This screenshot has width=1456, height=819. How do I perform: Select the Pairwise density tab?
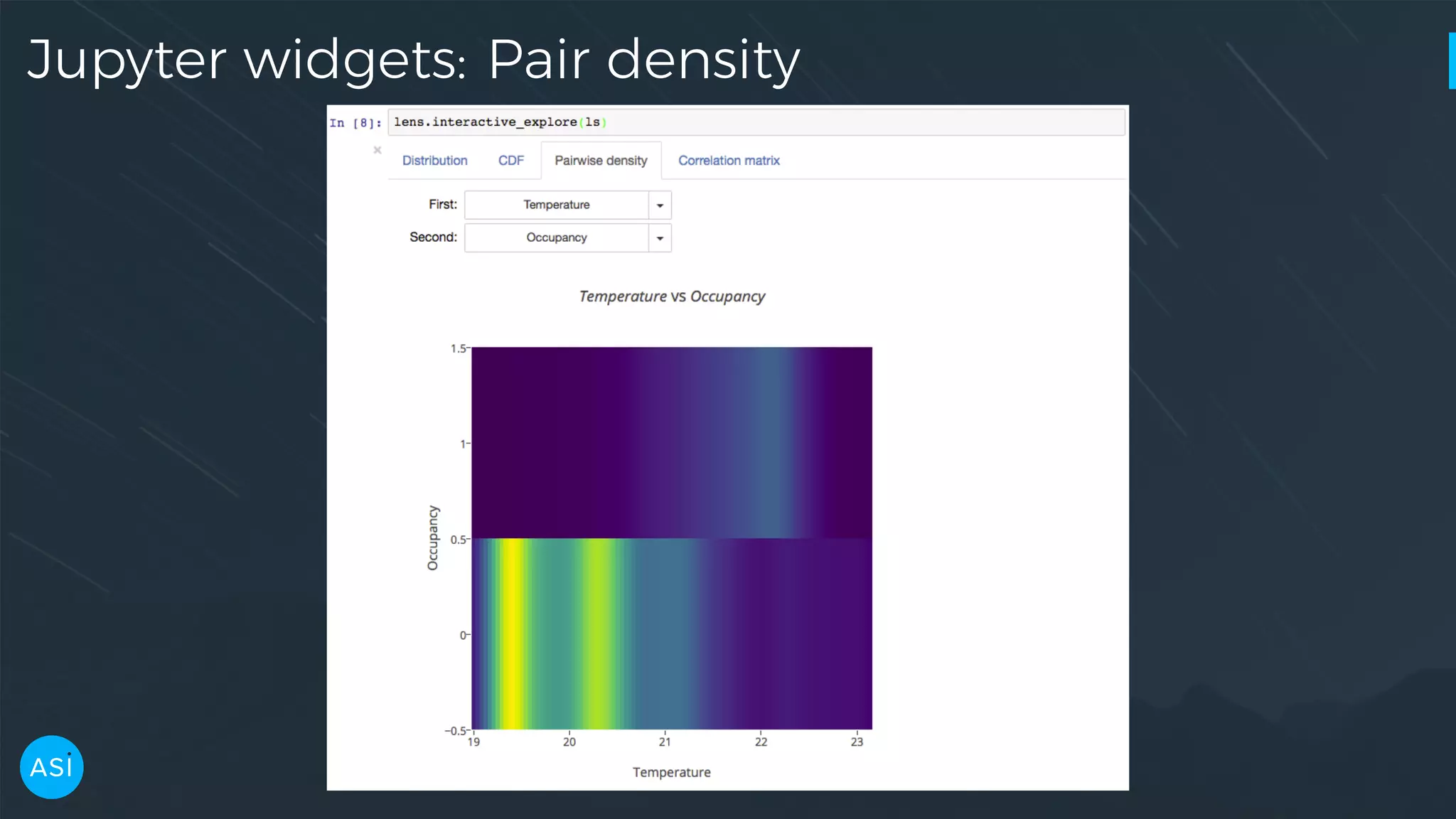pyautogui.click(x=601, y=161)
